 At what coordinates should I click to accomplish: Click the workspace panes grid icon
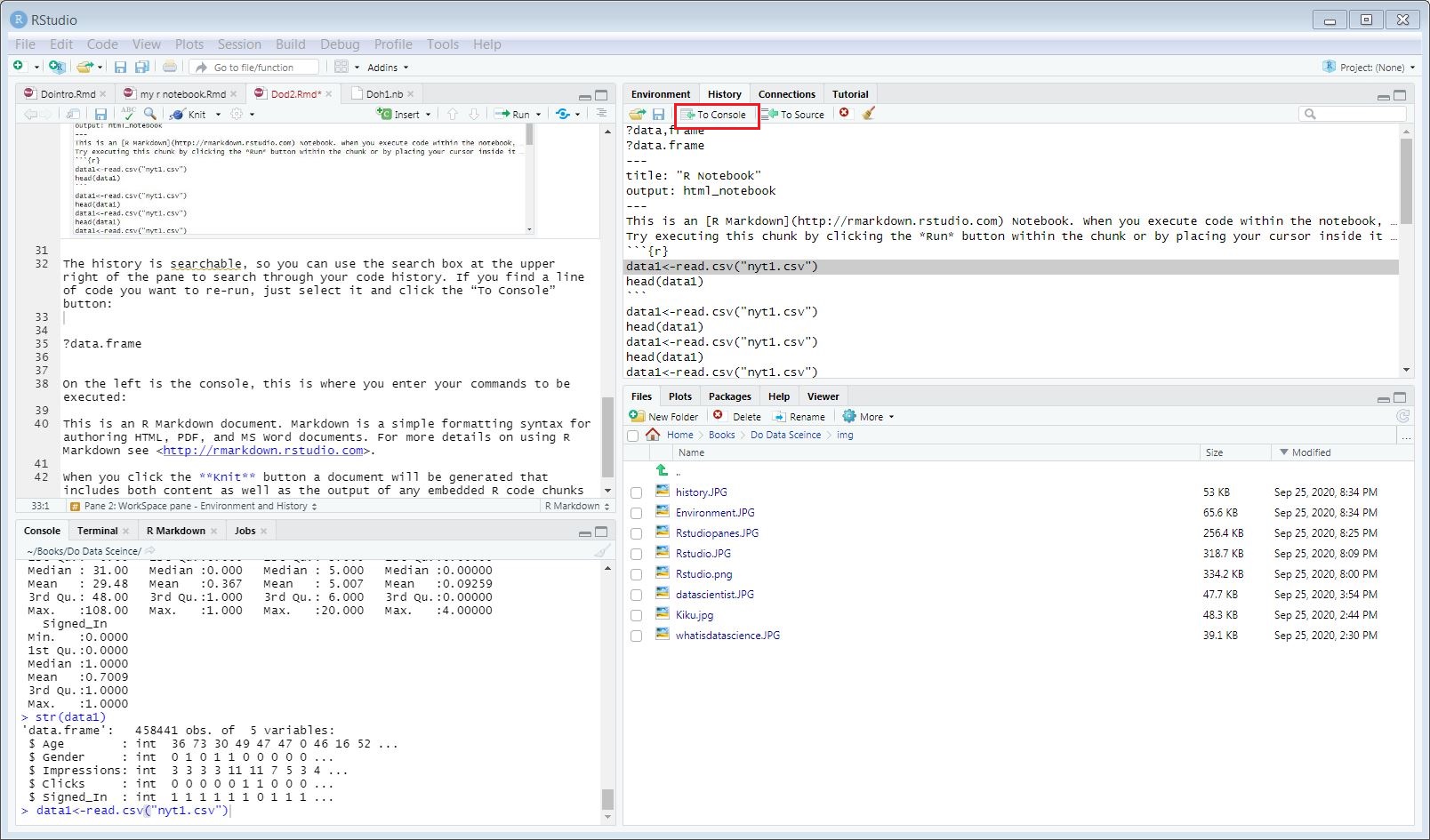tap(341, 68)
